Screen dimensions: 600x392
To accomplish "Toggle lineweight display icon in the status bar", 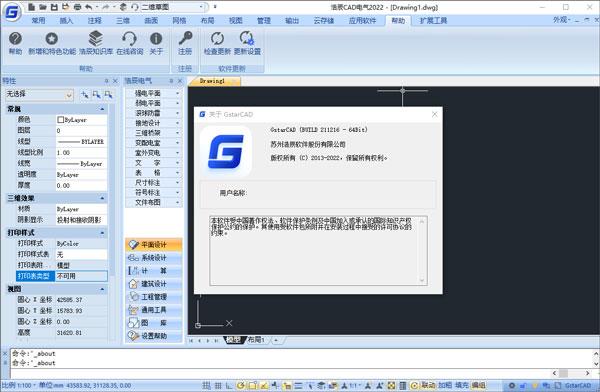I will pos(298,385).
